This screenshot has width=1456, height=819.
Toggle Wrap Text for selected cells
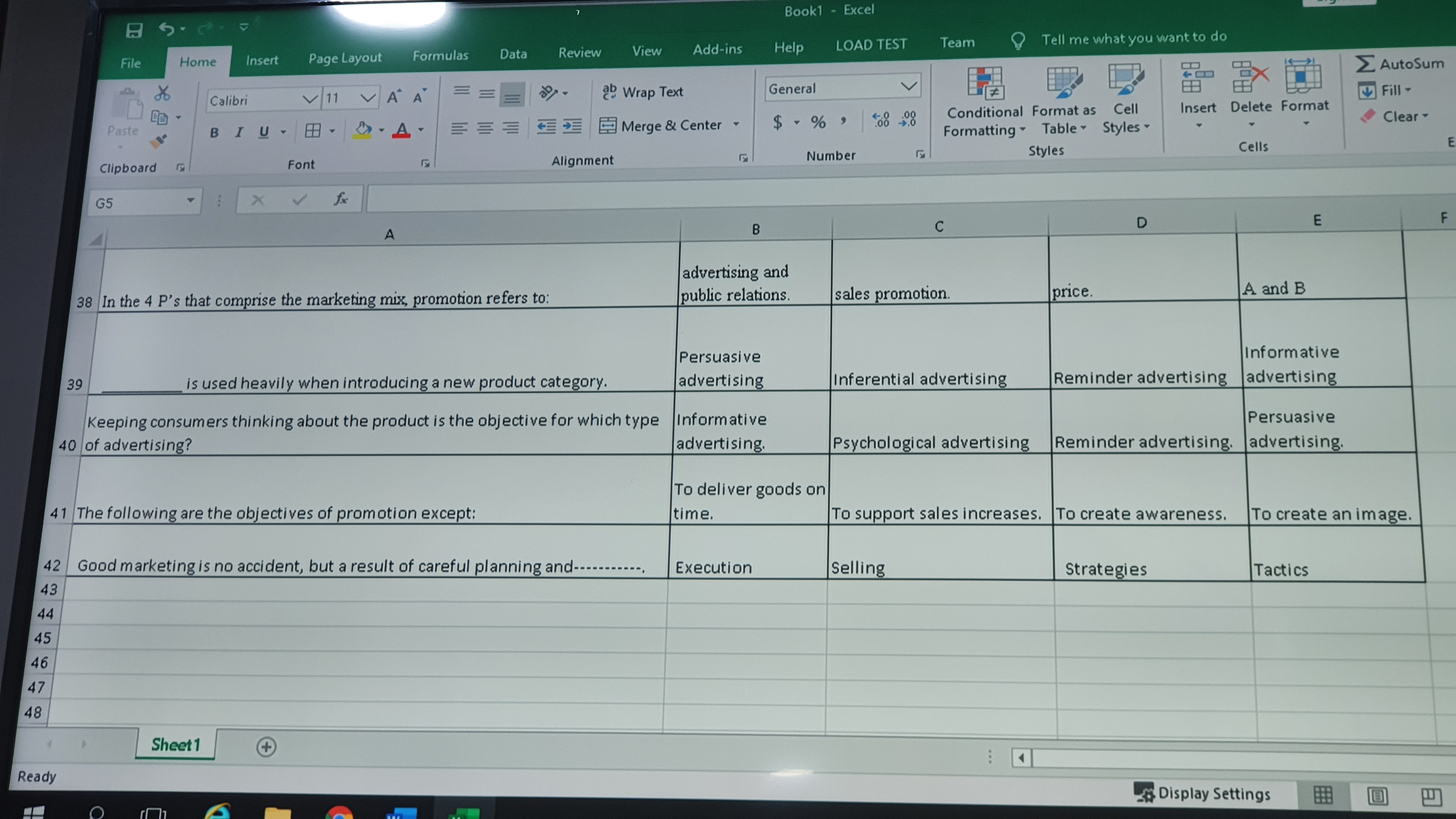[x=643, y=92]
